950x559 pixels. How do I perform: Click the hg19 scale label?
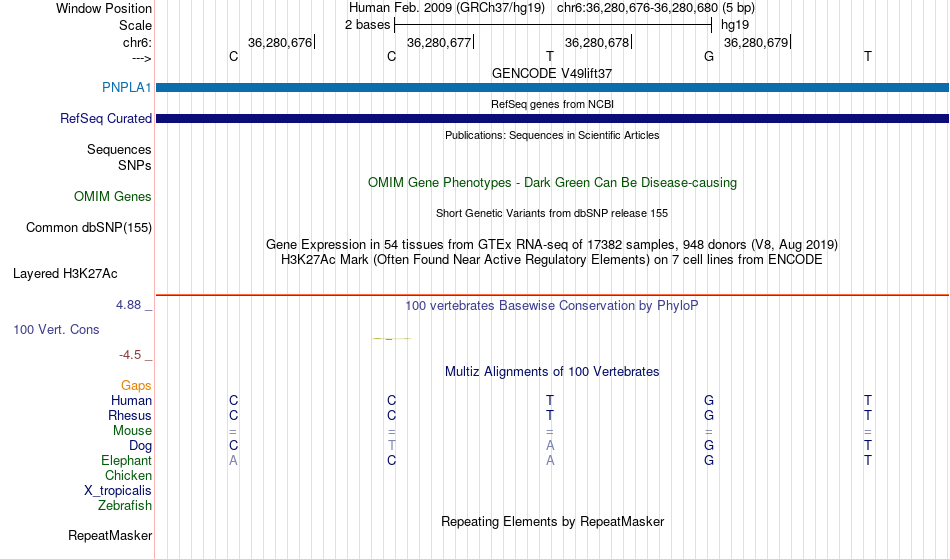coord(735,25)
